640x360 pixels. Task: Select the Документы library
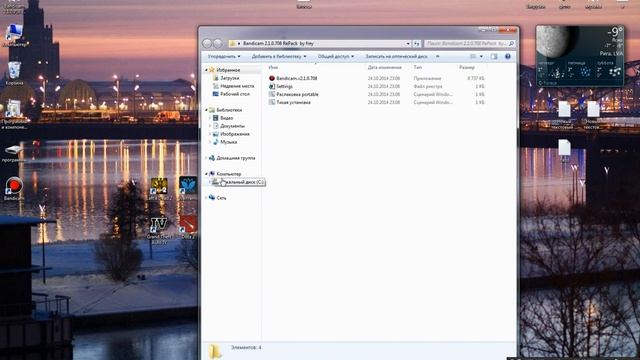click(x=229, y=126)
